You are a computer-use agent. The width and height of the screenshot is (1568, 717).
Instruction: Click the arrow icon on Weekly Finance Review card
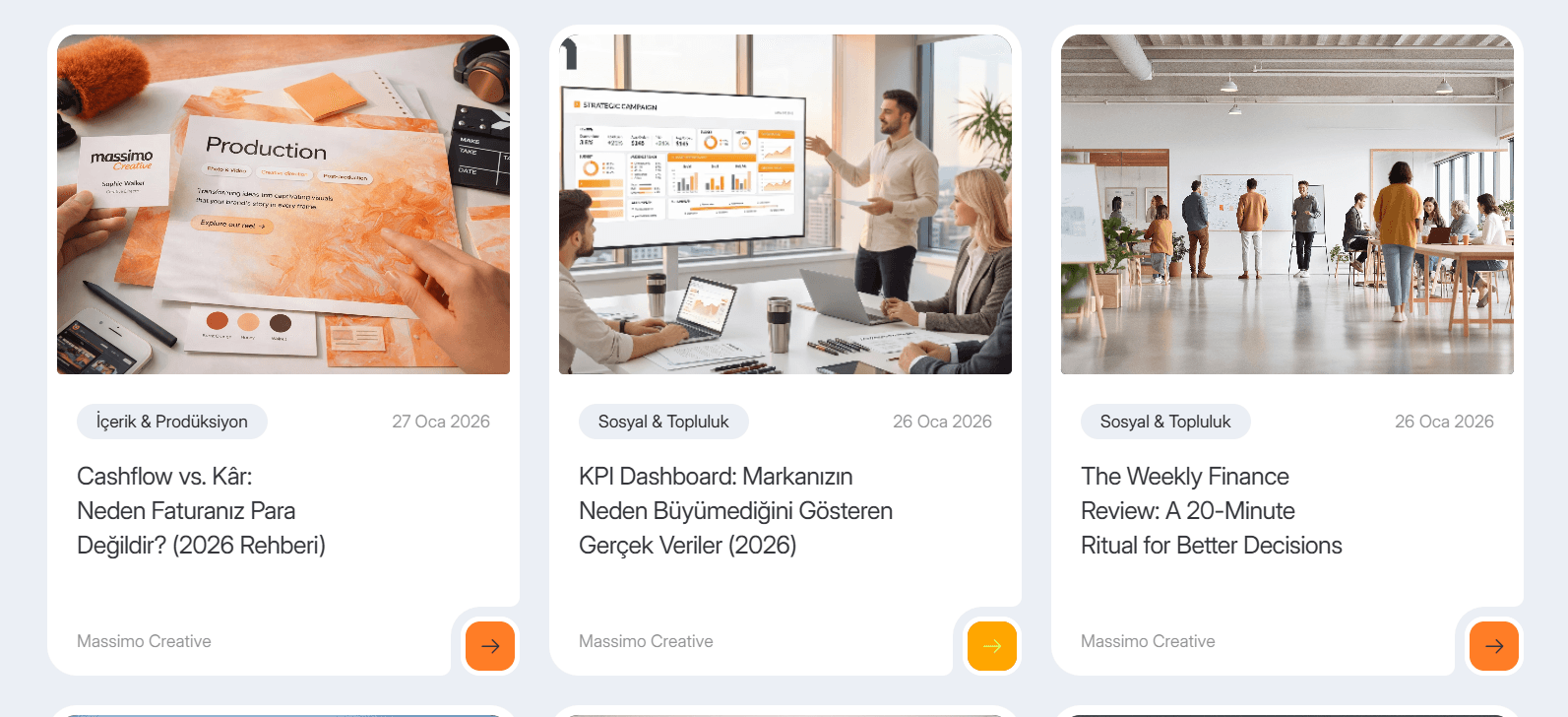coord(1494,646)
